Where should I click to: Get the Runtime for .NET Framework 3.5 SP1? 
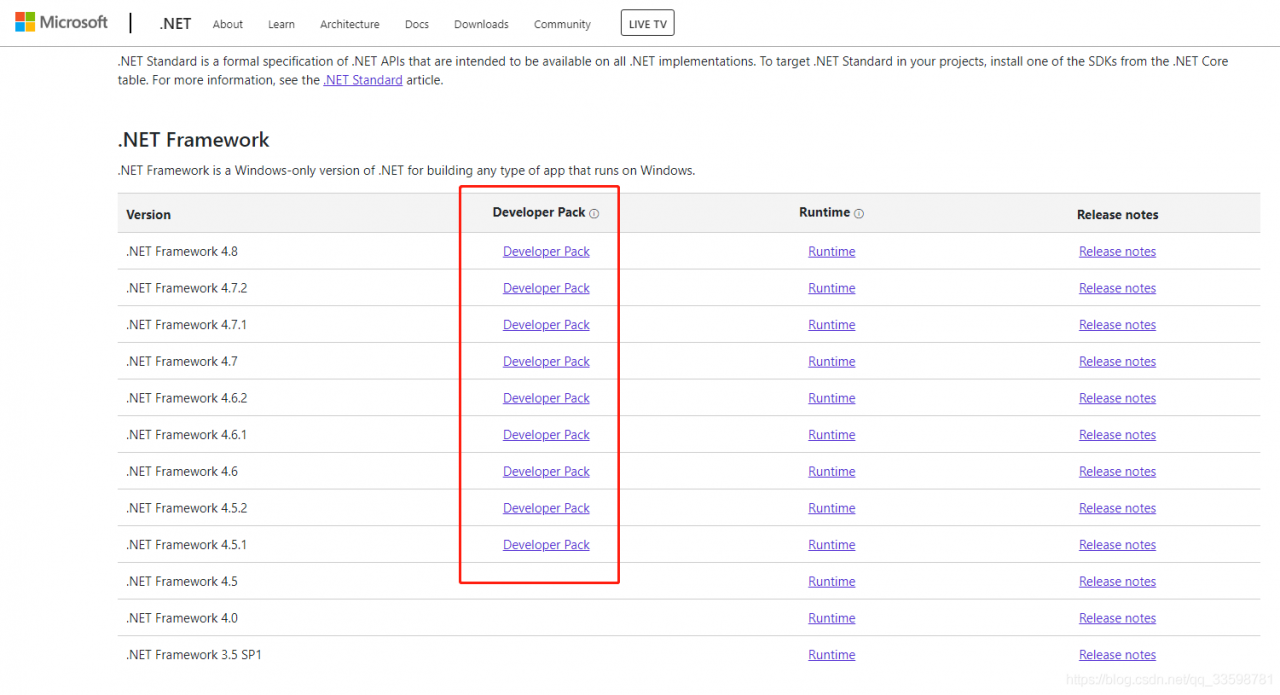point(832,655)
